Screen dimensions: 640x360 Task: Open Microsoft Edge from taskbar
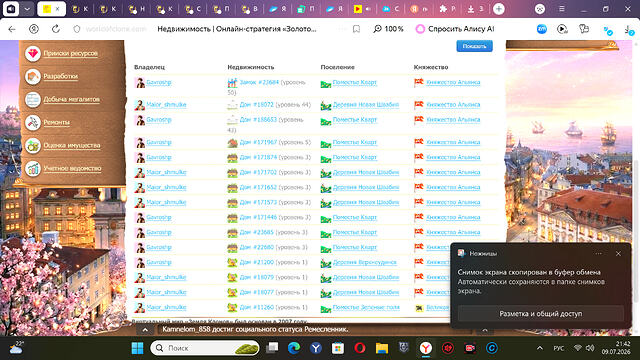tap(293, 348)
